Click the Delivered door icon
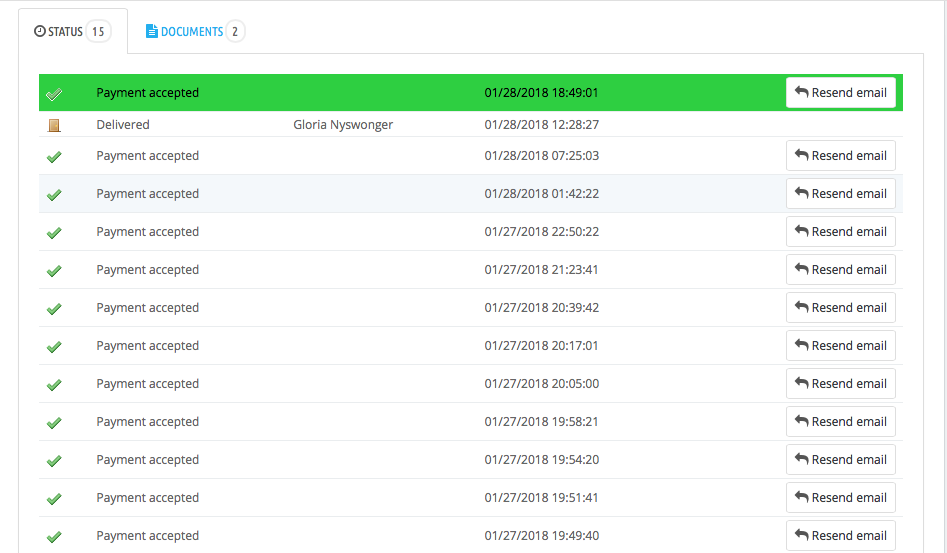Image resolution: width=947 pixels, height=553 pixels. point(54,126)
